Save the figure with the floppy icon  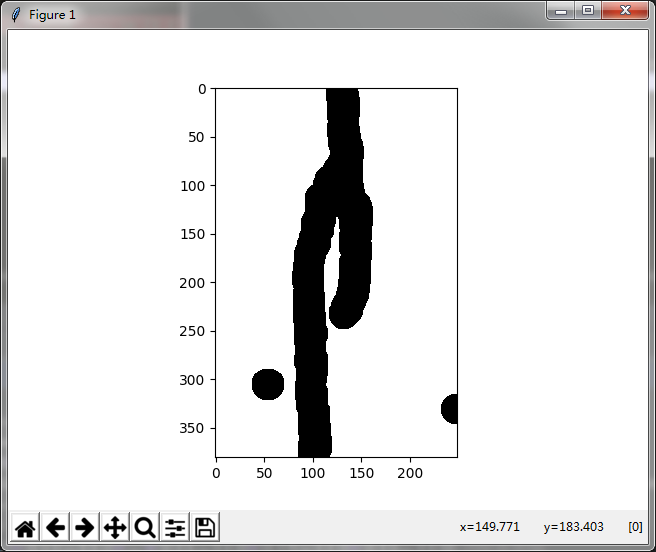pos(205,527)
